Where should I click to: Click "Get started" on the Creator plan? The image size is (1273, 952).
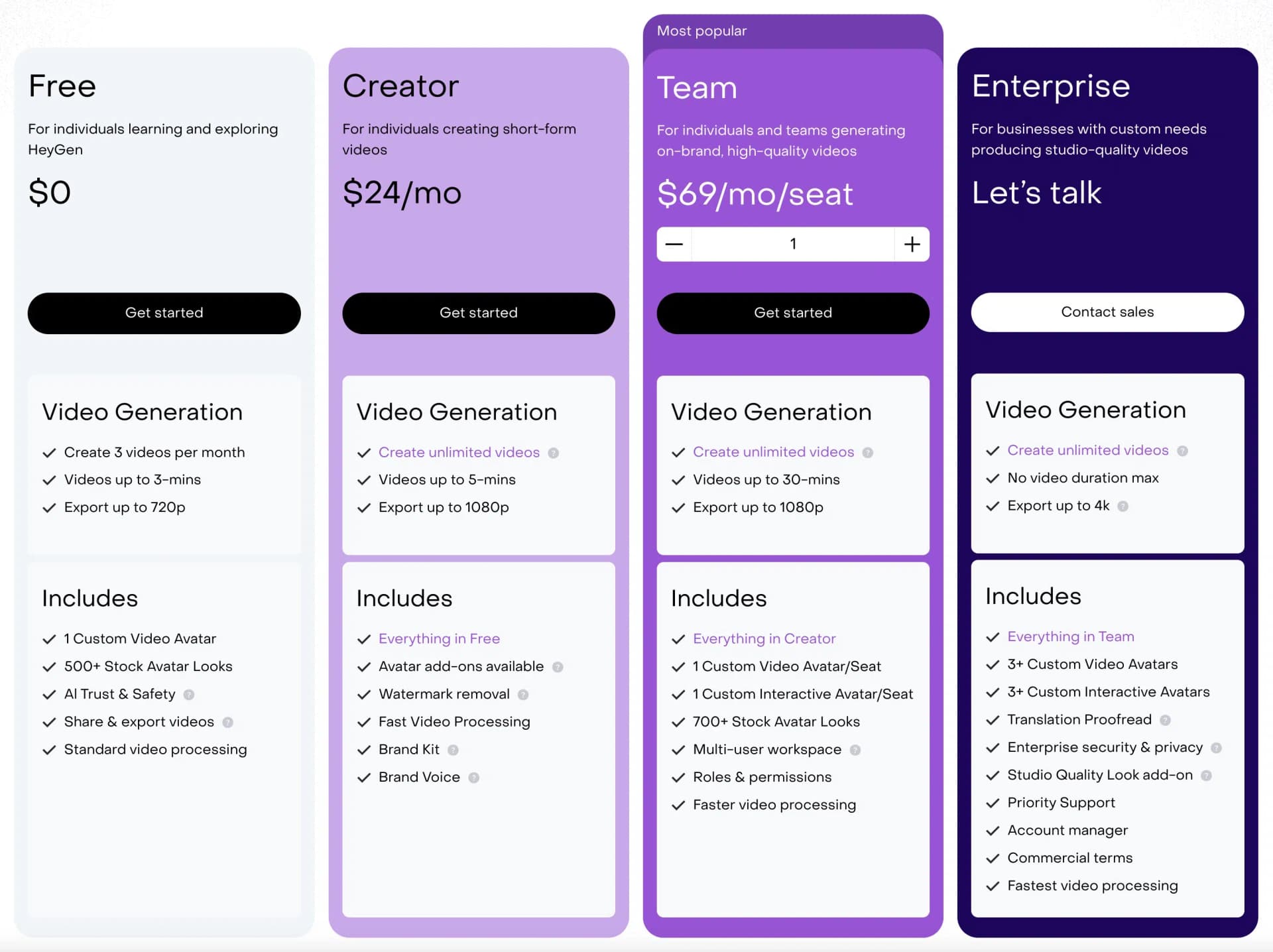[x=478, y=312]
